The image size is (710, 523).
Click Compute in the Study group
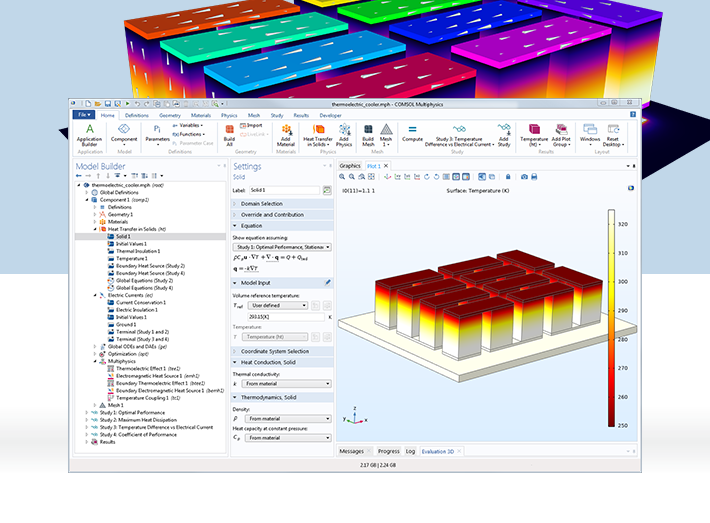[412, 133]
